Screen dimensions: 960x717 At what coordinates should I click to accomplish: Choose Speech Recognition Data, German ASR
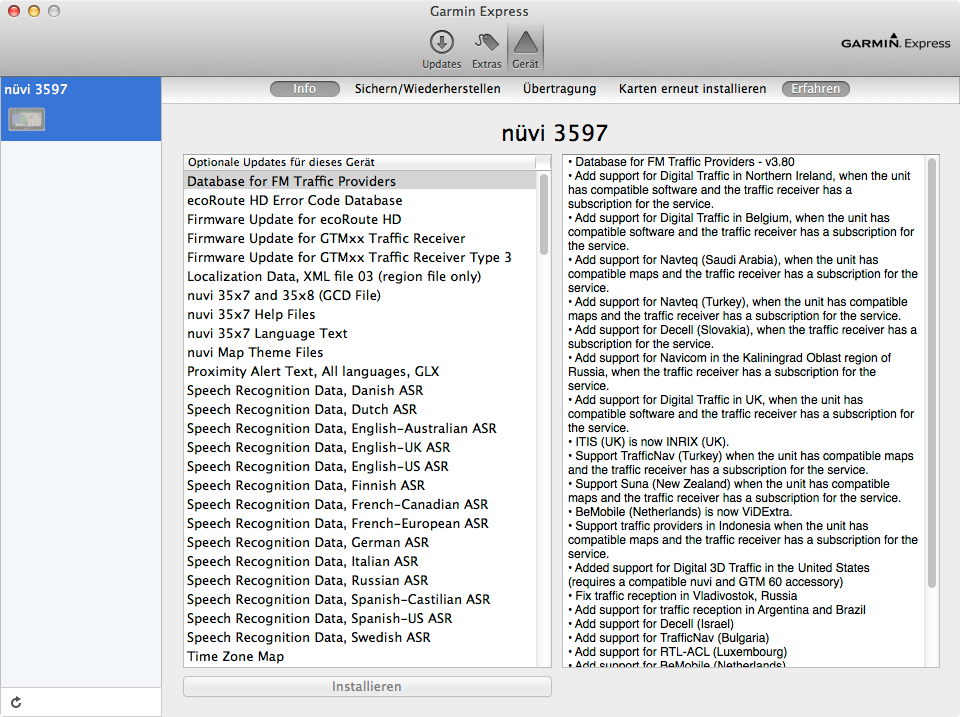pyautogui.click(x=307, y=542)
